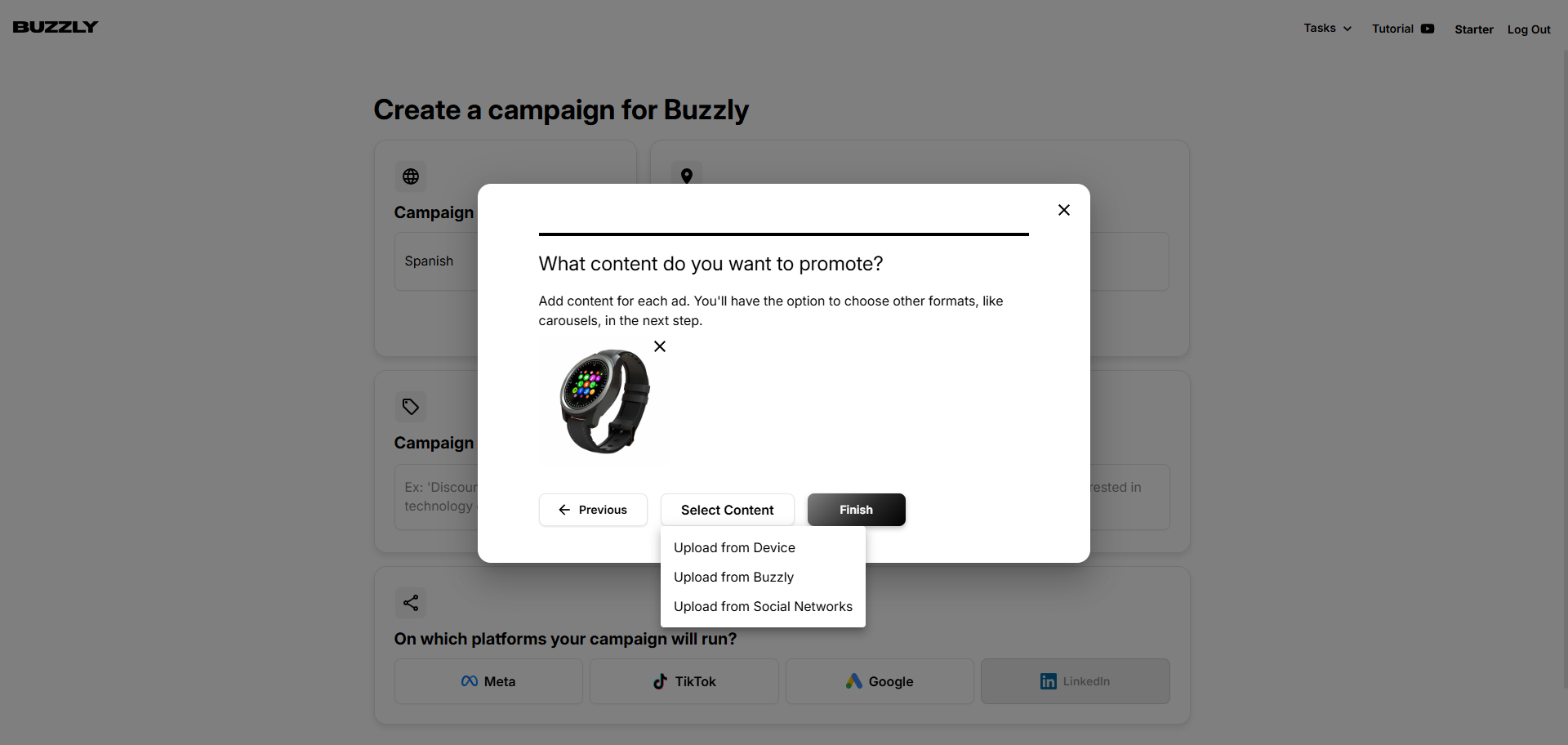The width and height of the screenshot is (1568, 745).
Task: Click the location pin icon
Action: 687,176
